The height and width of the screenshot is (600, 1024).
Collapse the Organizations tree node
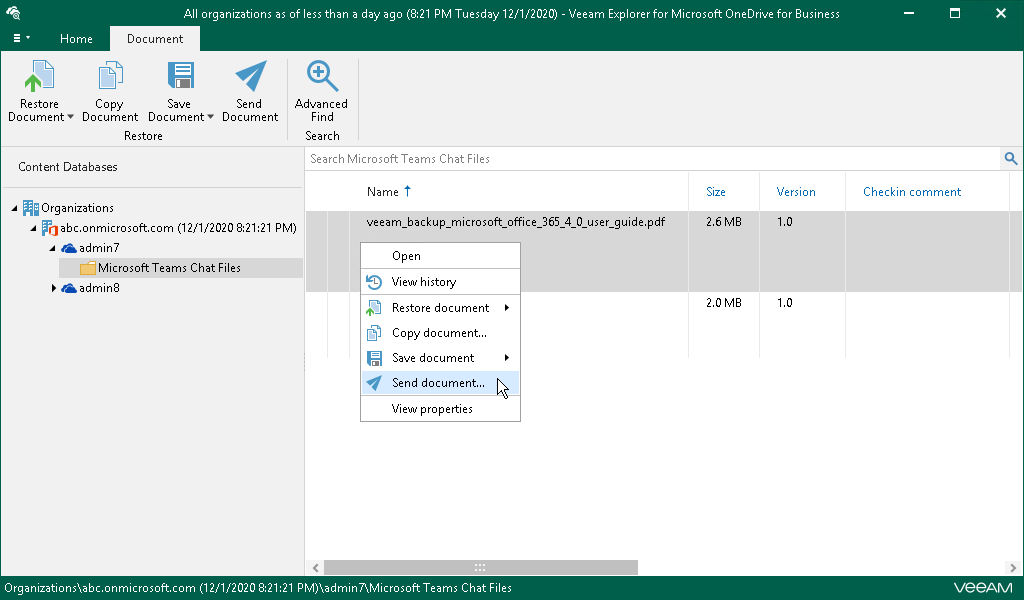pos(14,208)
